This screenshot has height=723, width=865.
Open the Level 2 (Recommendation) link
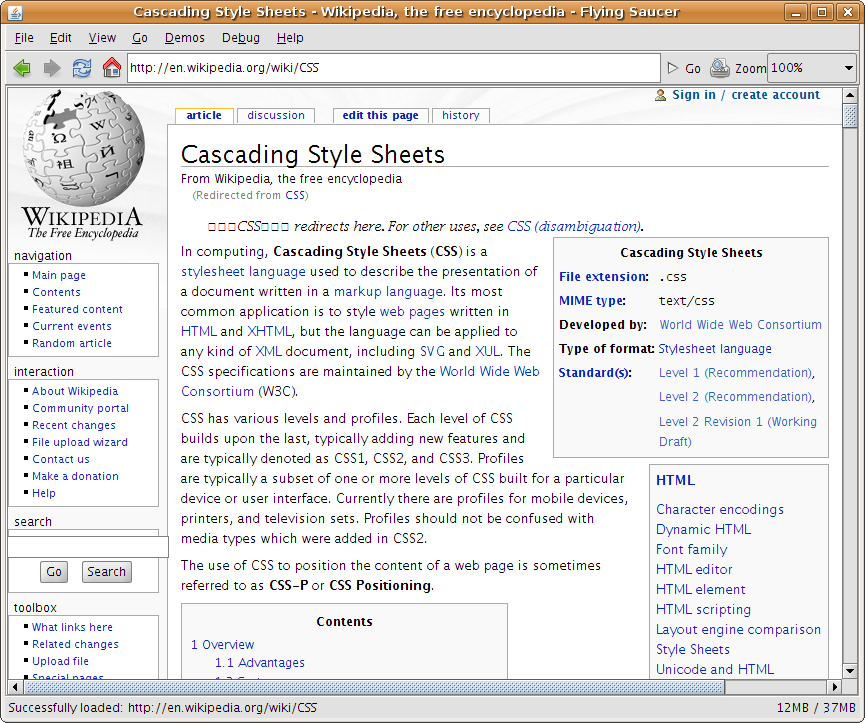[x=736, y=397]
